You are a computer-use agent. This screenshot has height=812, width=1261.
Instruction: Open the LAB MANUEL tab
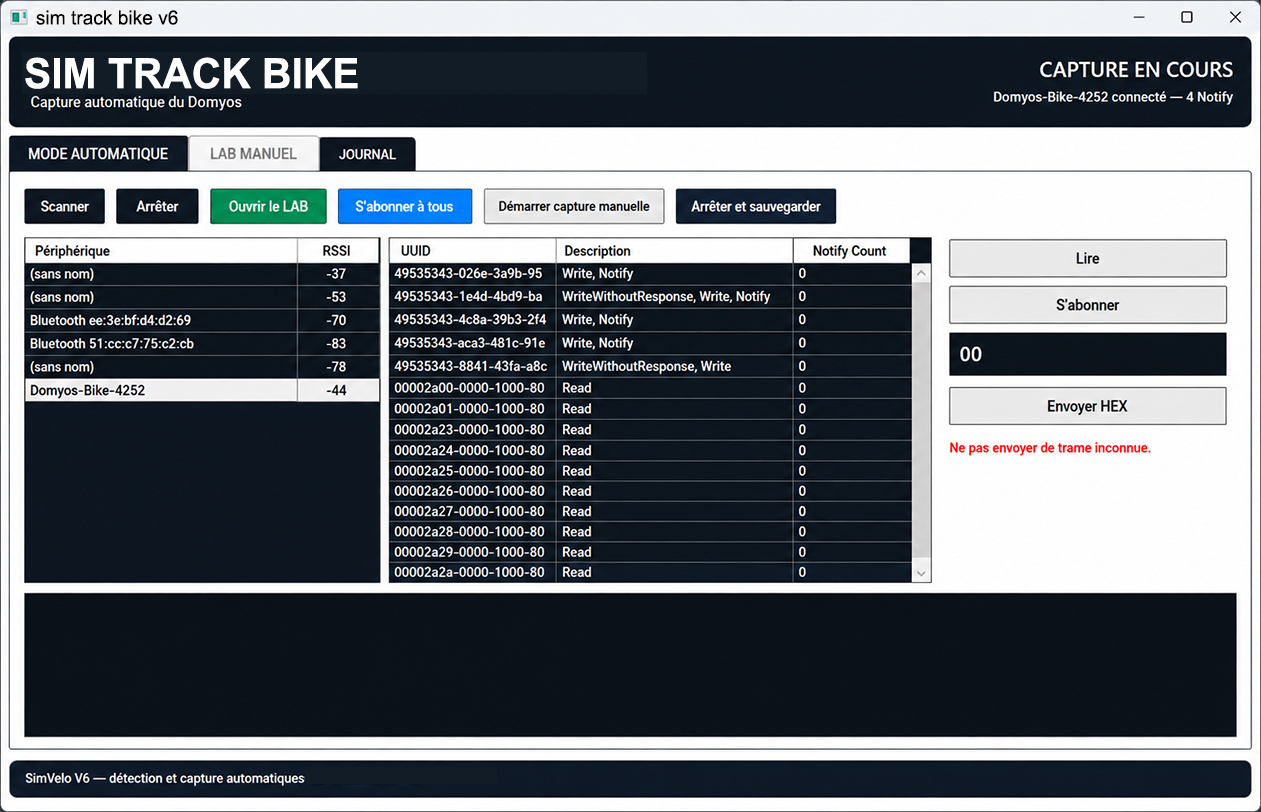pos(253,154)
